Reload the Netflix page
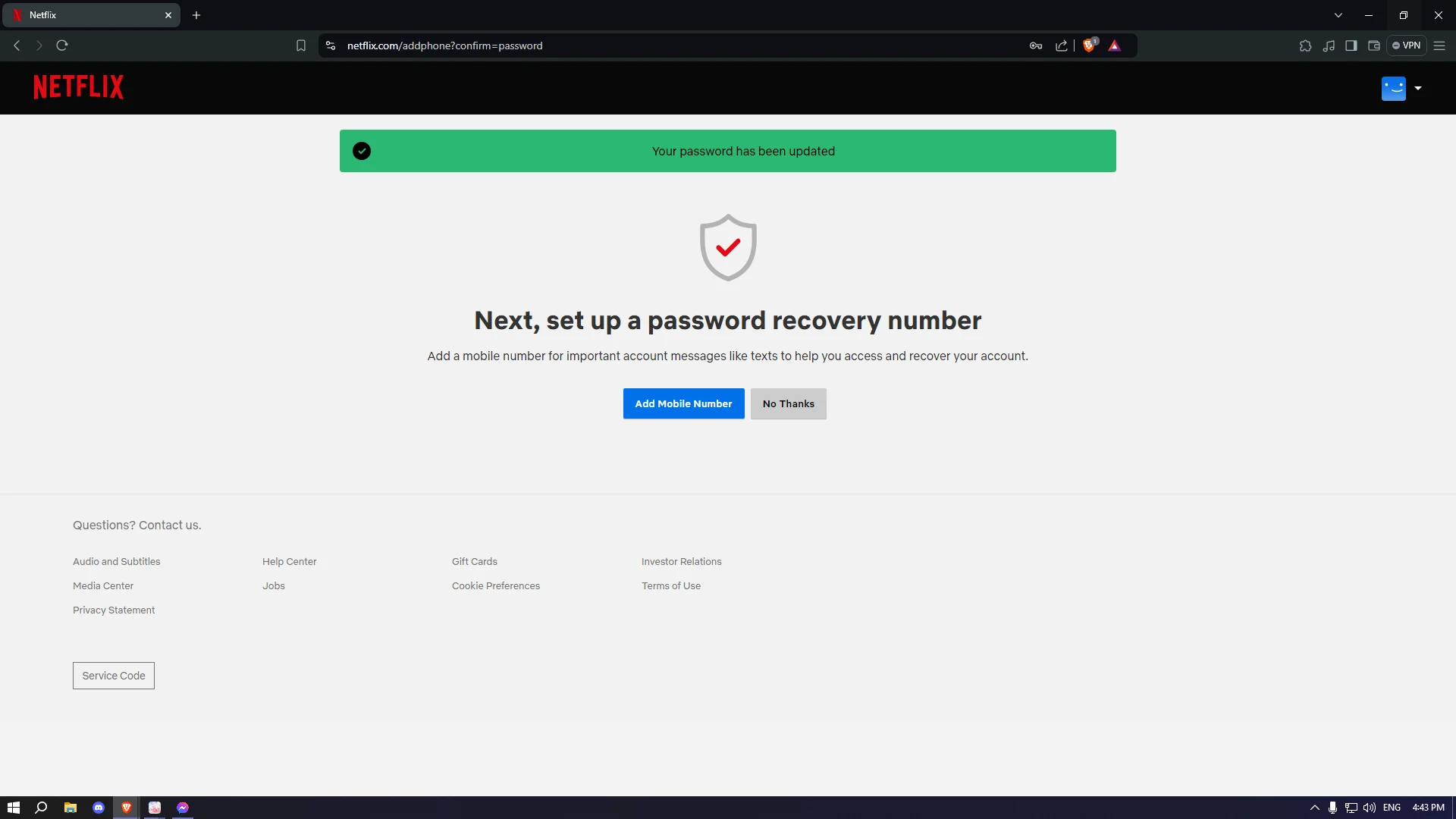 pyautogui.click(x=62, y=45)
